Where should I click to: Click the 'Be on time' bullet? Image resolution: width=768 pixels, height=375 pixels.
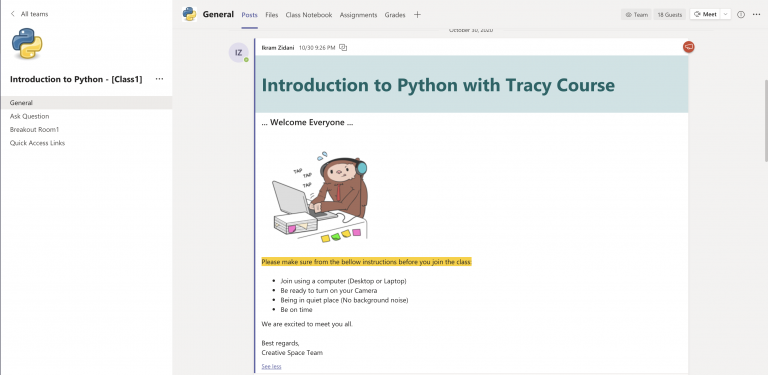tap(296, 310)
